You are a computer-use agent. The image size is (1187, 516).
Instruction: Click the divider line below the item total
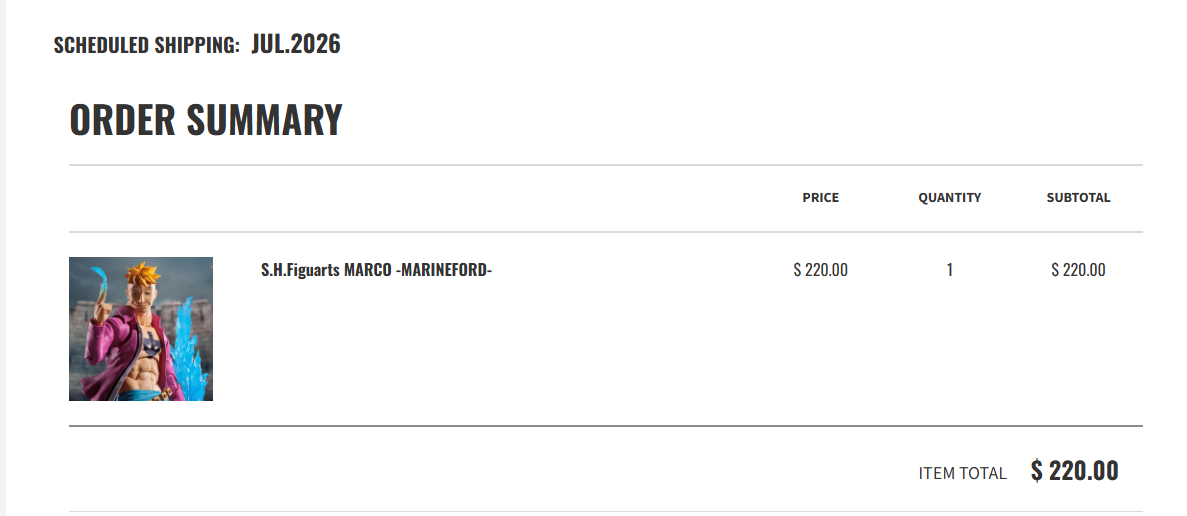pos(605,511)
